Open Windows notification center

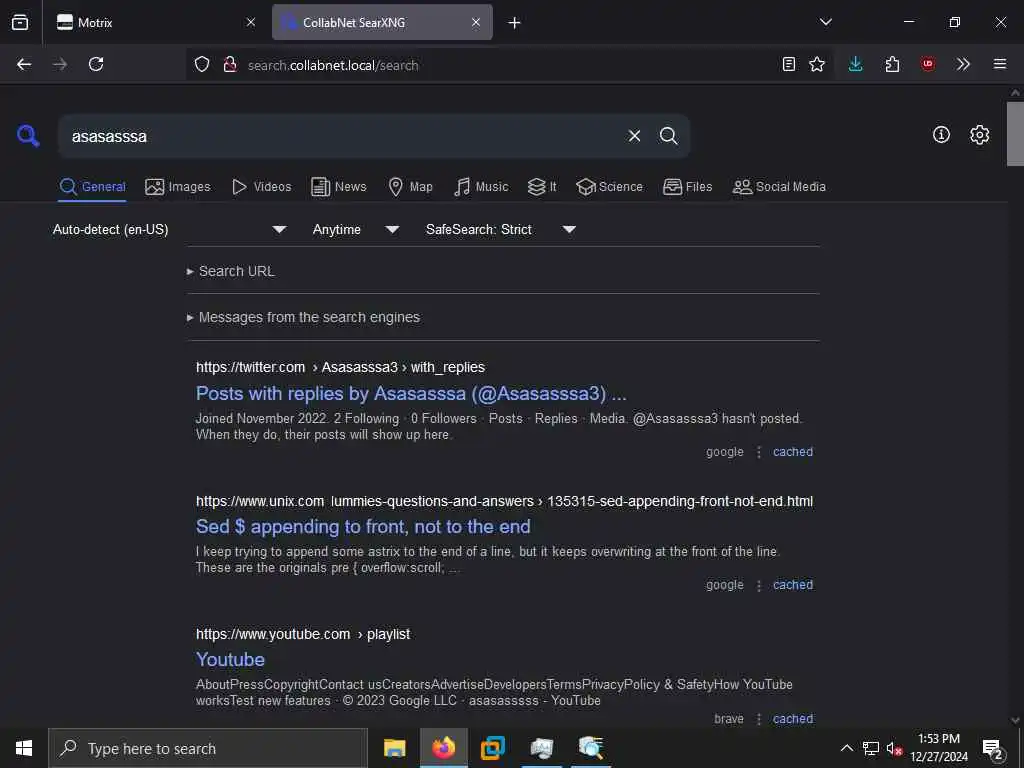coord(993,749)
